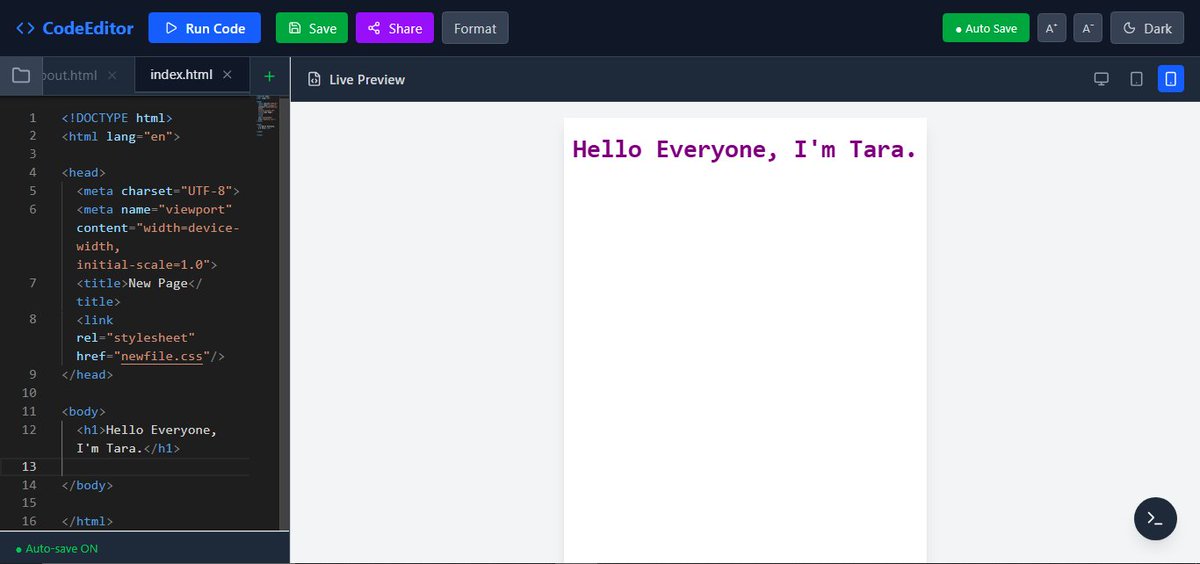This screenshot has width=1200, height=564.
Task: Switch preview to tablet view
Action: pos(1136,79)
